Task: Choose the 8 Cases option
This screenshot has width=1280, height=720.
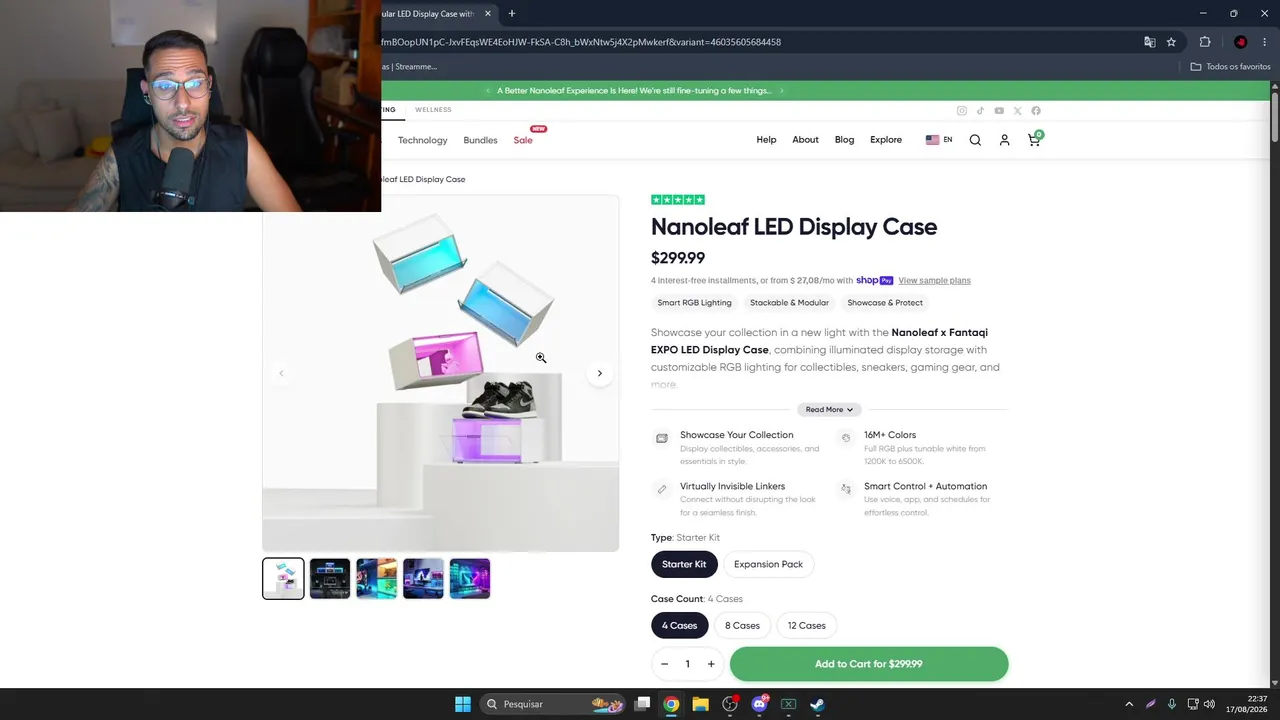Action: pyautogui.click(x=742, y=626)
